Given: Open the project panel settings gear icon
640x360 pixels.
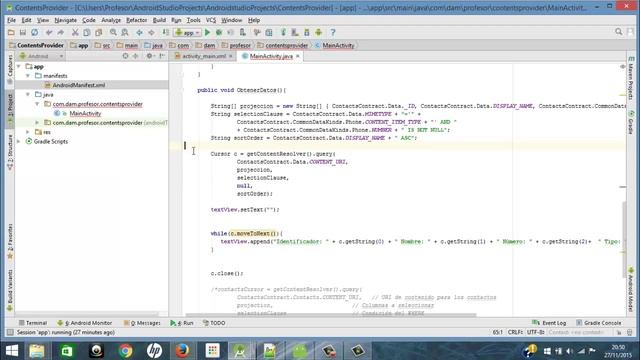Looking at the screenshot, I should click(x=149, y=56).
